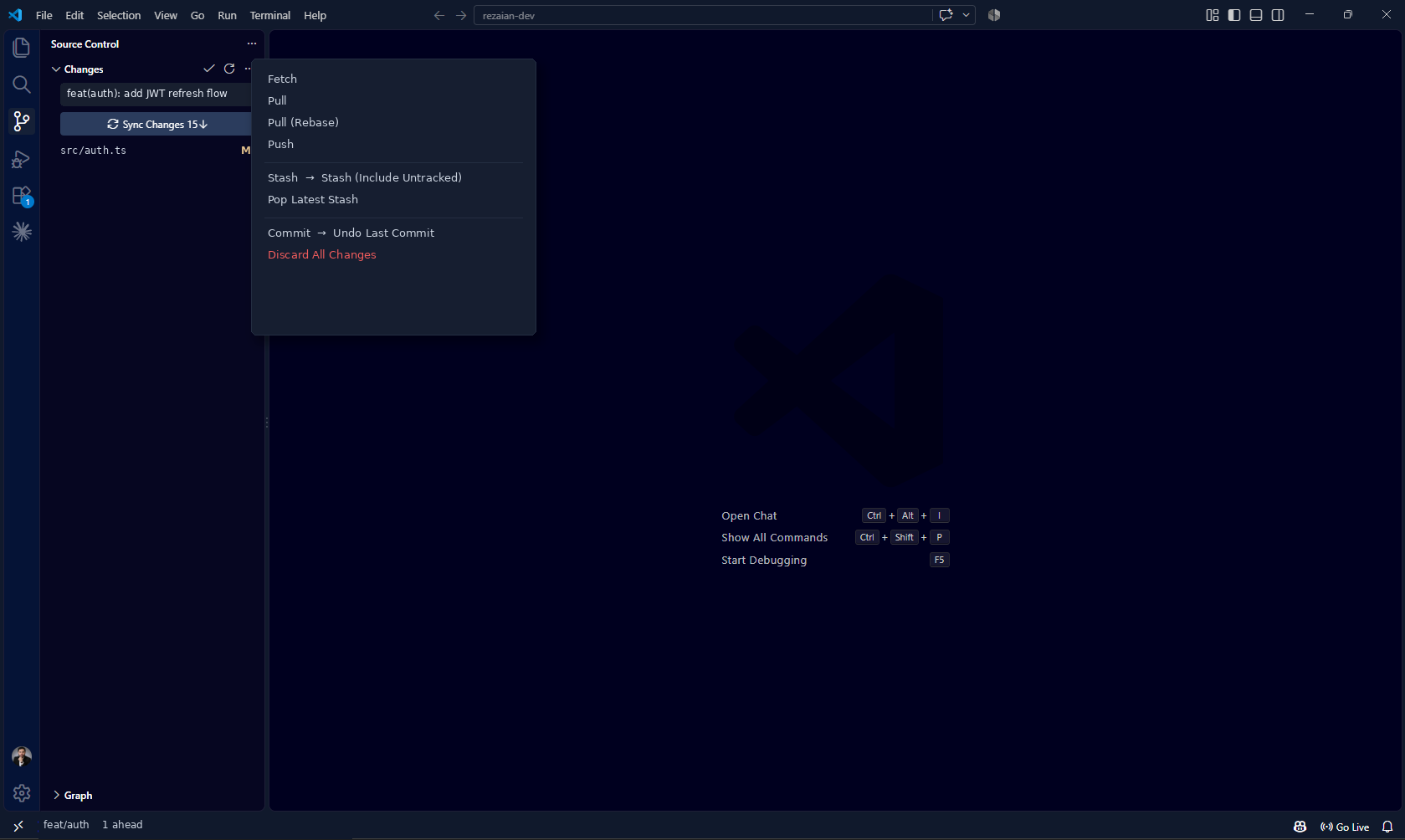
Task: Click the commit message input field
Action: coord(157,94)
